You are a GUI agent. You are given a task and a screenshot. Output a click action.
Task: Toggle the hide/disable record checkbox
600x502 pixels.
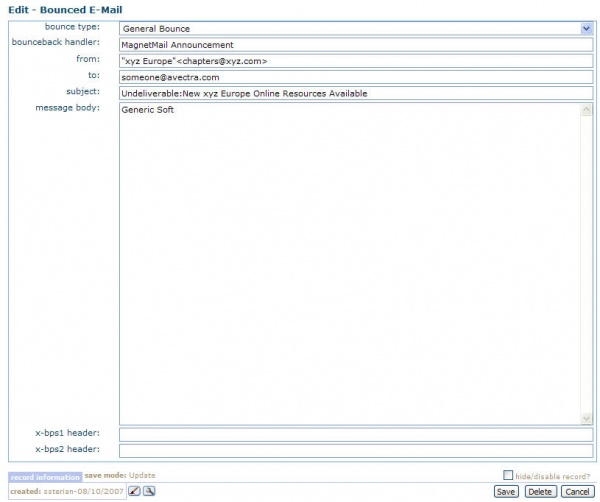(508, 475)
